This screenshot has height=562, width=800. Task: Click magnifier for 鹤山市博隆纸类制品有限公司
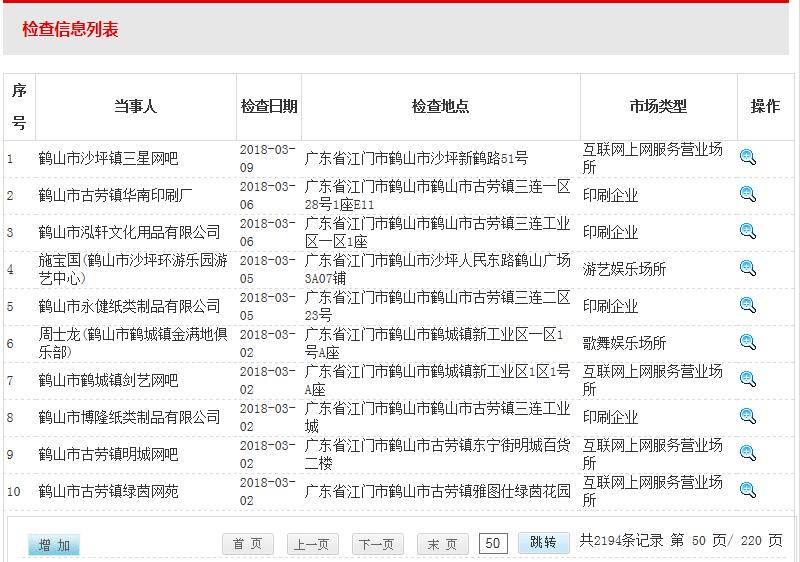[x=748, y=416]
